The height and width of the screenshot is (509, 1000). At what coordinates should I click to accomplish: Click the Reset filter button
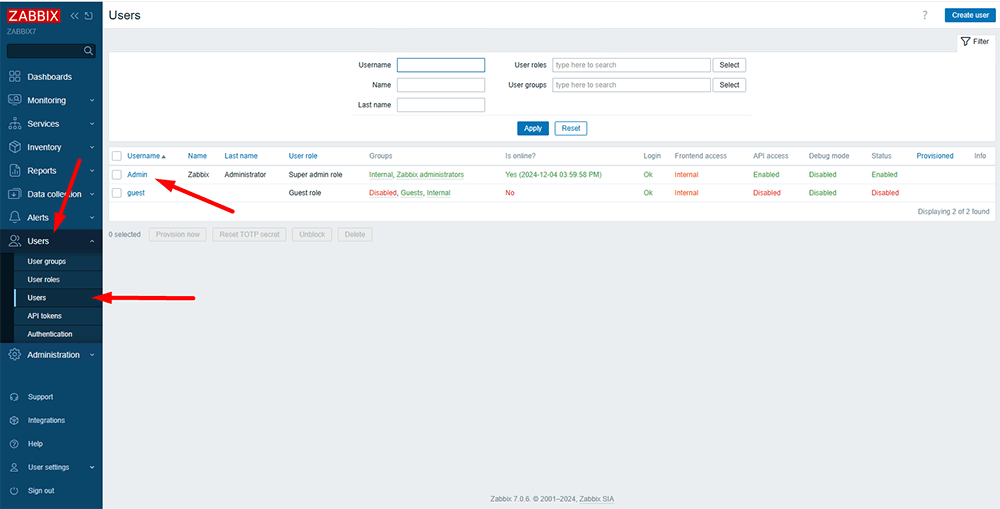(571, 128)
